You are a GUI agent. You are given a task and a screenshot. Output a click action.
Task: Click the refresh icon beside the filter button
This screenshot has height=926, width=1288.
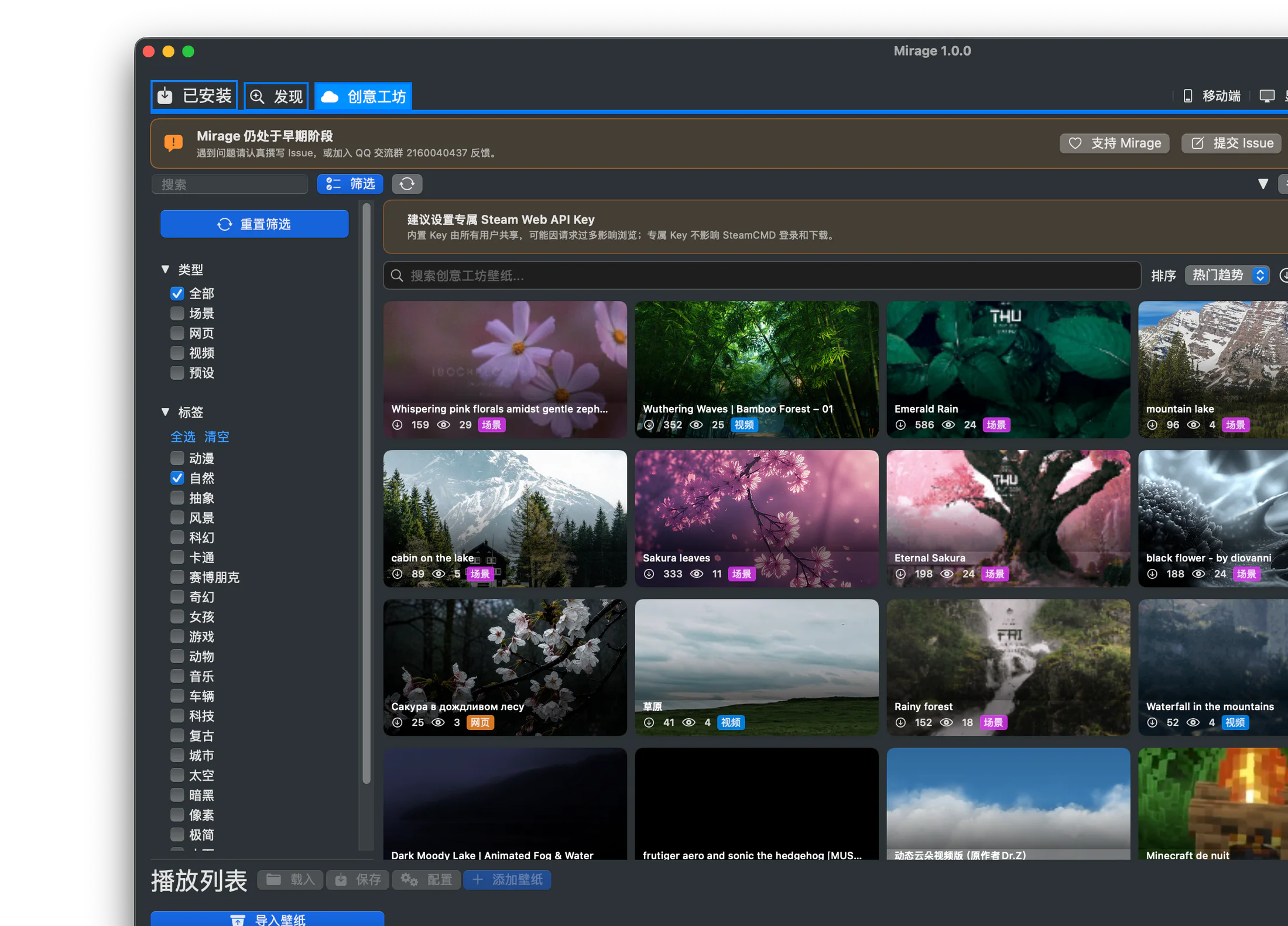(x=407, y=184)
